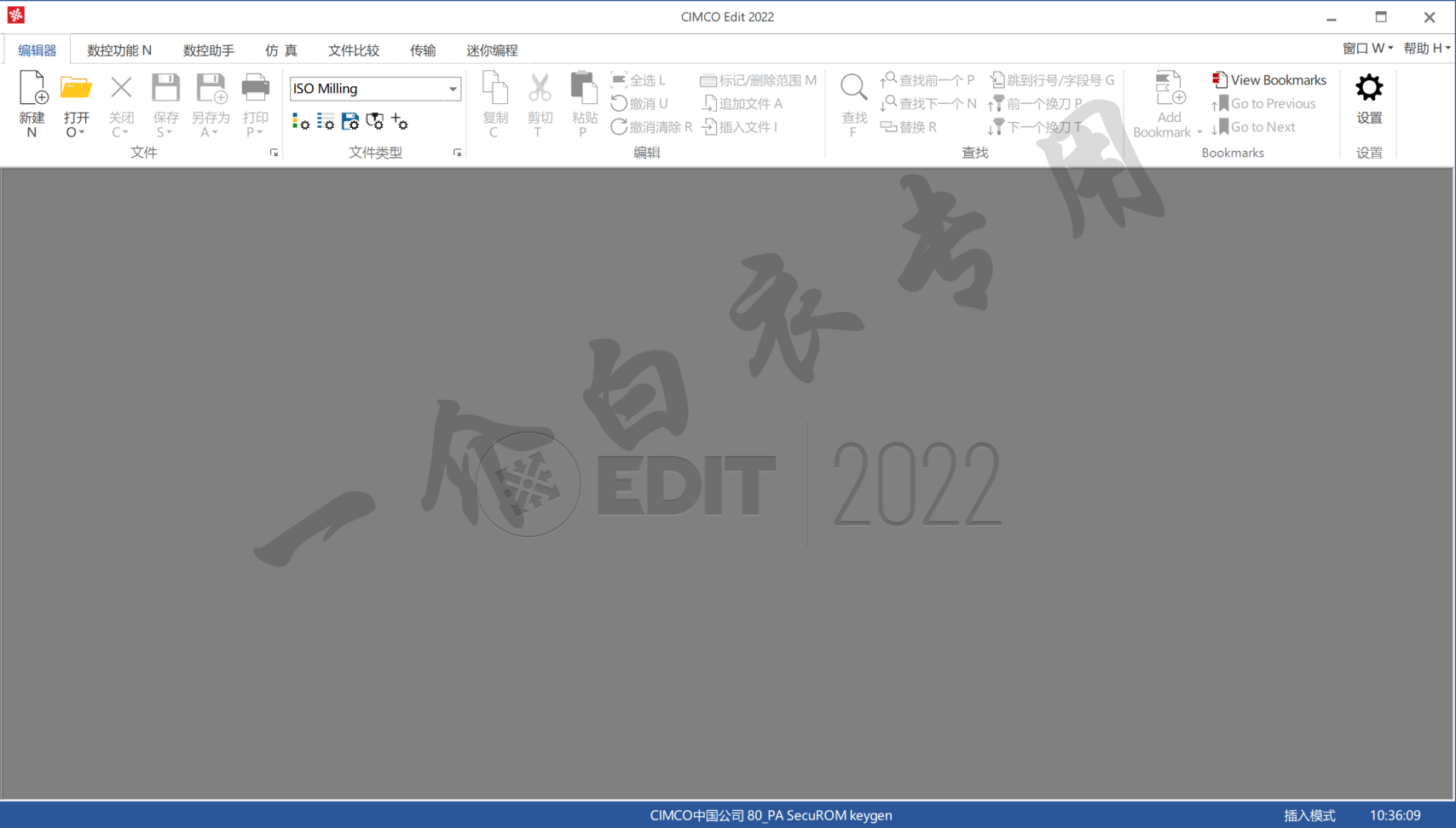Click the 查找 magnifier icon
Image resolution: width=1456 pixels, height=828 pixels.
point(853,88)
